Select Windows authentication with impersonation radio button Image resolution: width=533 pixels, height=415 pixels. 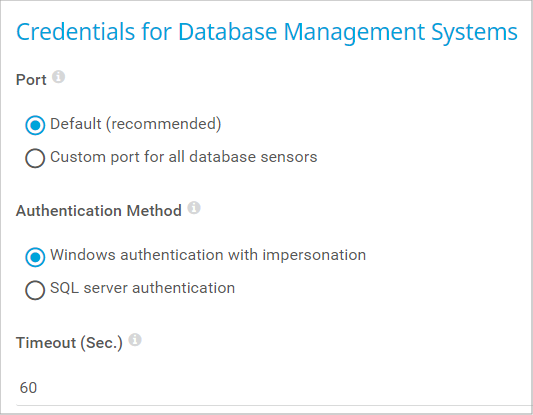click(35, 257)
